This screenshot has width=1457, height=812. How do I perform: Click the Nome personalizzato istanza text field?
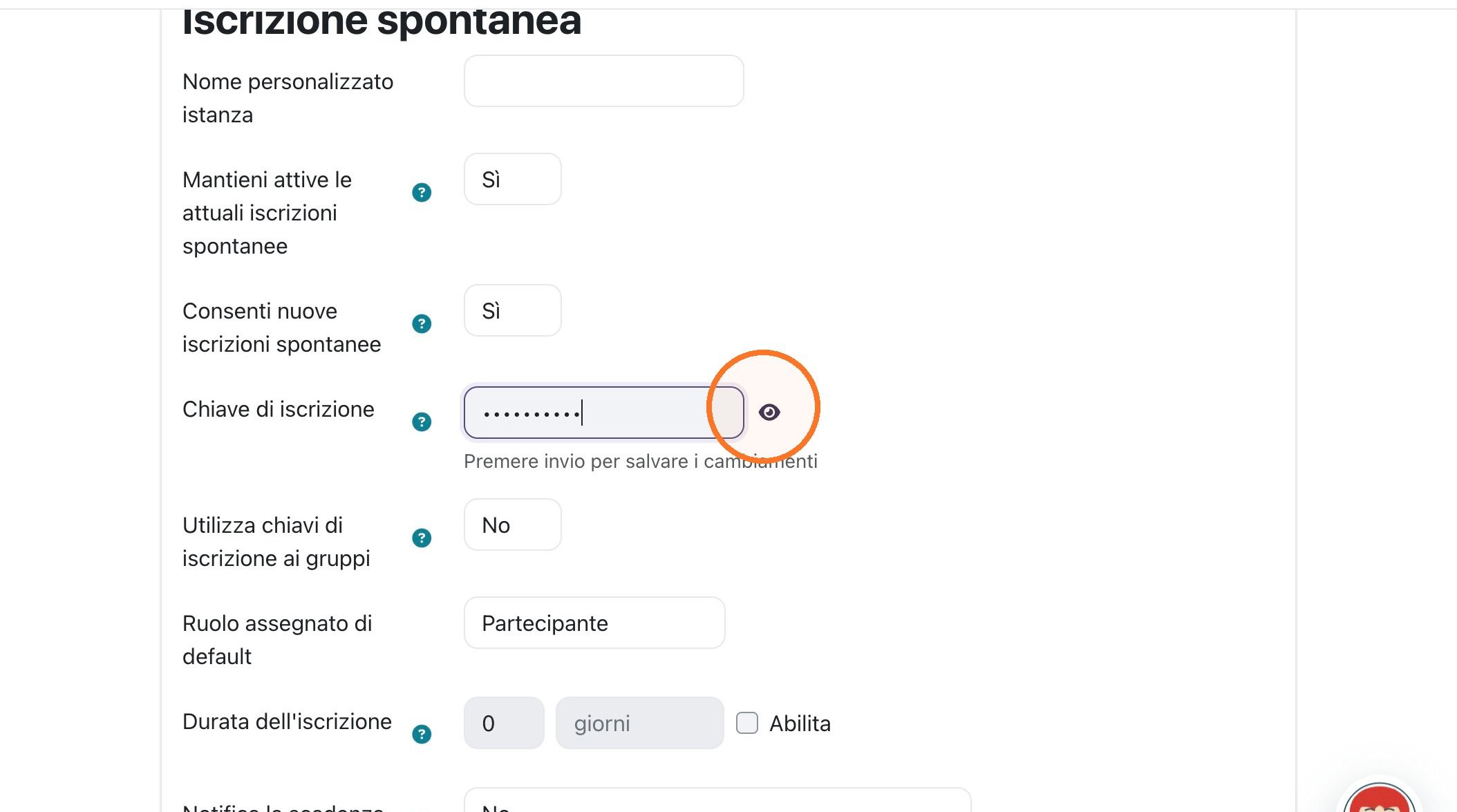tap(604, 81)
